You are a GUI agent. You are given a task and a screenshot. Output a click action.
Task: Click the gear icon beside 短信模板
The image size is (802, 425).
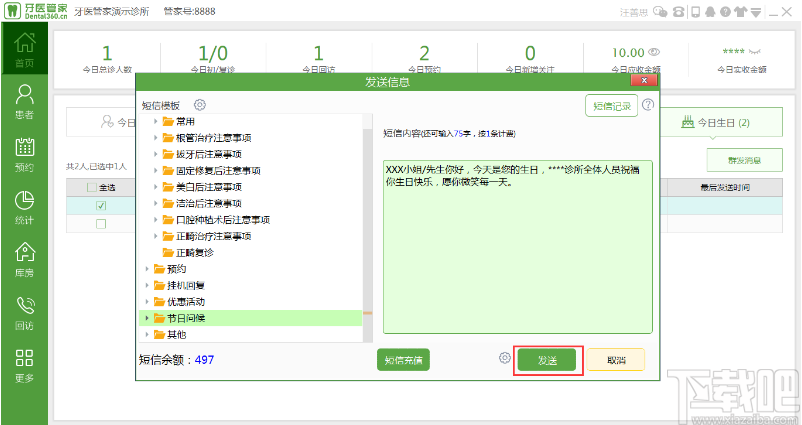coord(199,105)
